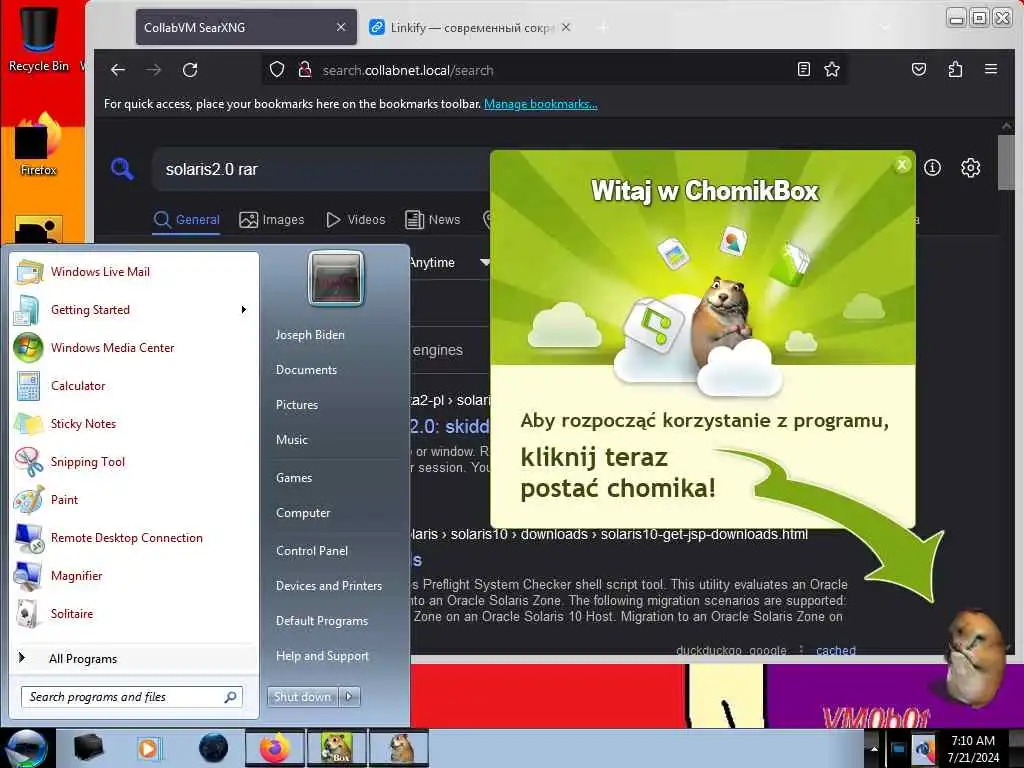Launch Getting Started program icon
The height and width of the screenshot is (768, 1024).
point(28,310)
